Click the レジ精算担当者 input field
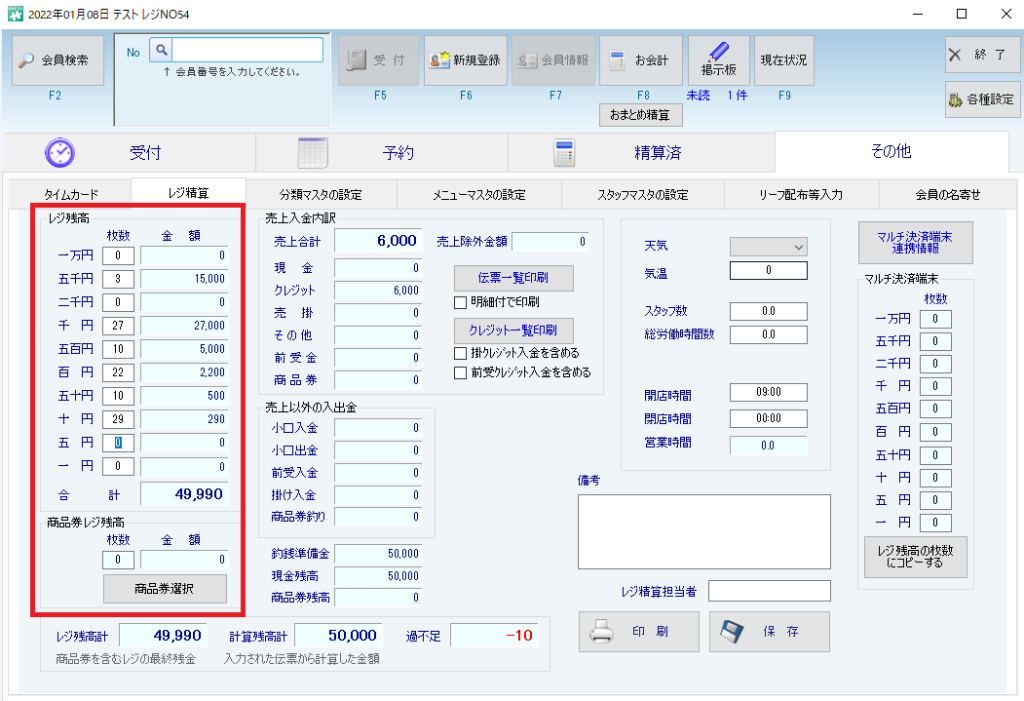This screenshot has height=701, width=1024. click(769, 591)
